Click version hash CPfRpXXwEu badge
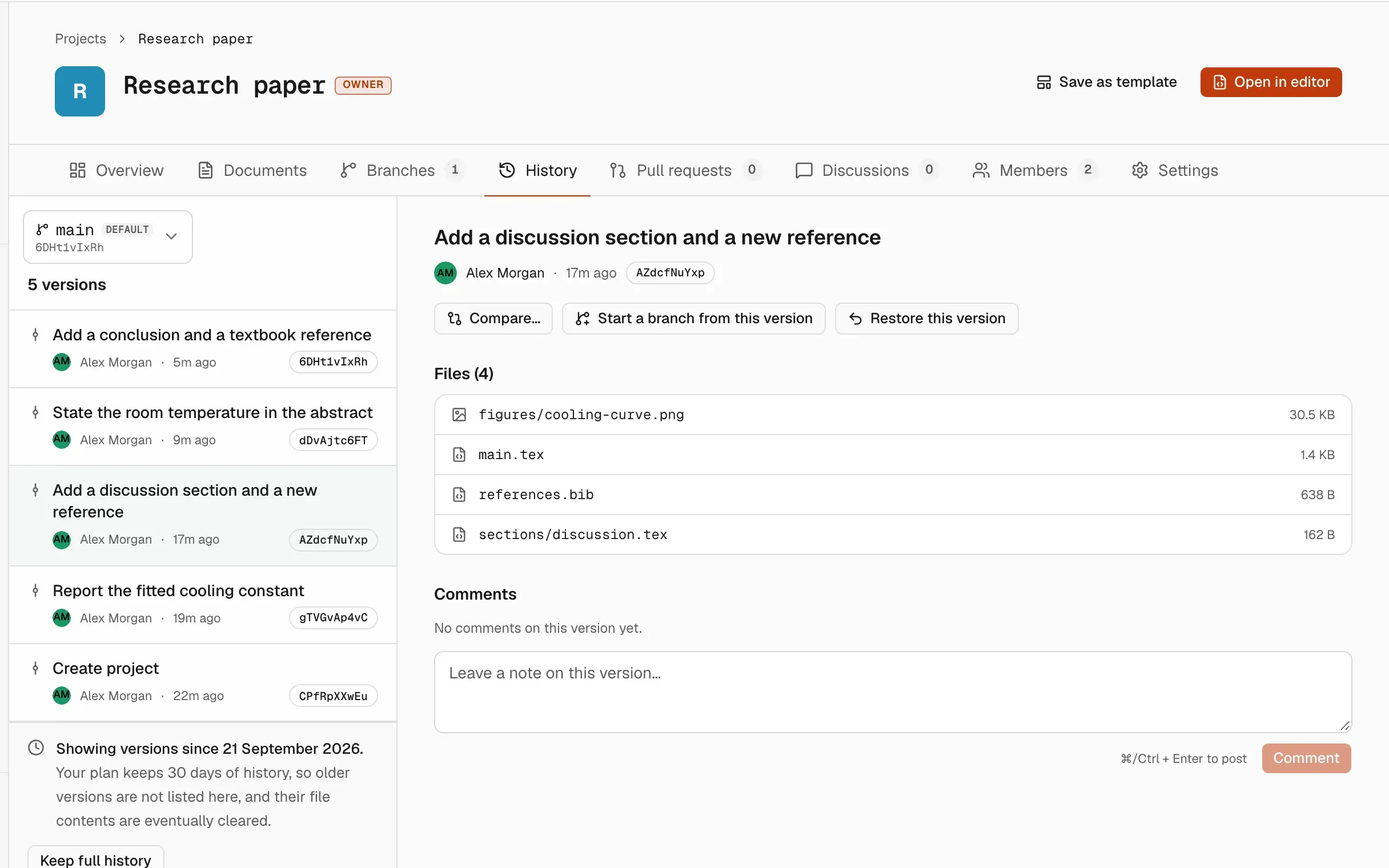This screenshot has width=1389, height=868. coord(333,696)
